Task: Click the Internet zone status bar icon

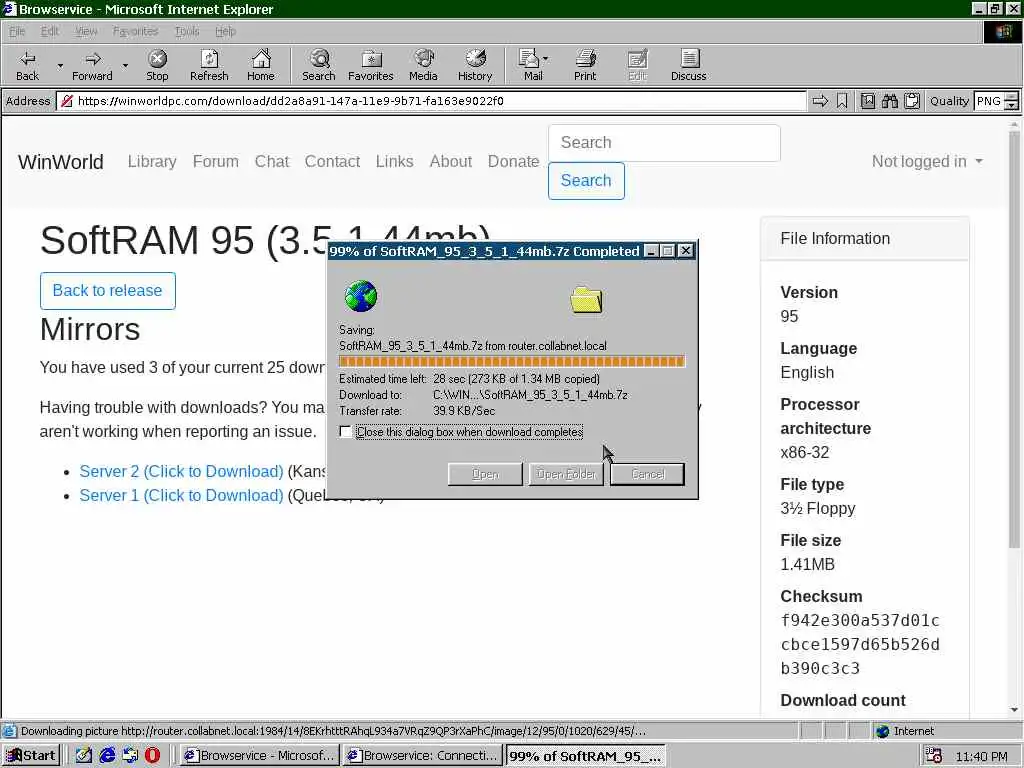Action: (883, 731)
